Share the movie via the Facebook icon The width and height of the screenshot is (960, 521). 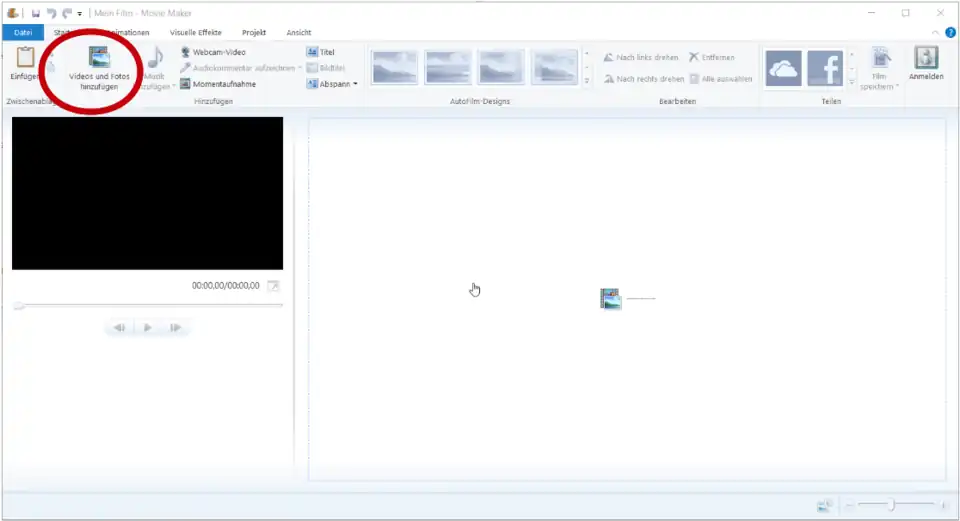tap(825, 69)
